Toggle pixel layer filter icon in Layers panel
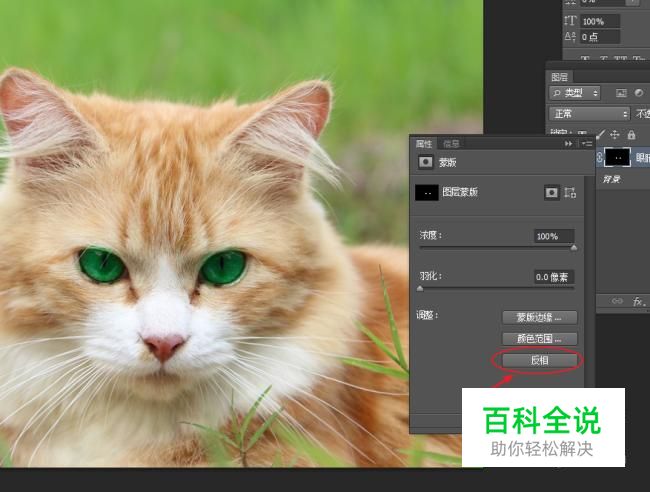Viewport: 650px width, 492px height. pos(621,93)
